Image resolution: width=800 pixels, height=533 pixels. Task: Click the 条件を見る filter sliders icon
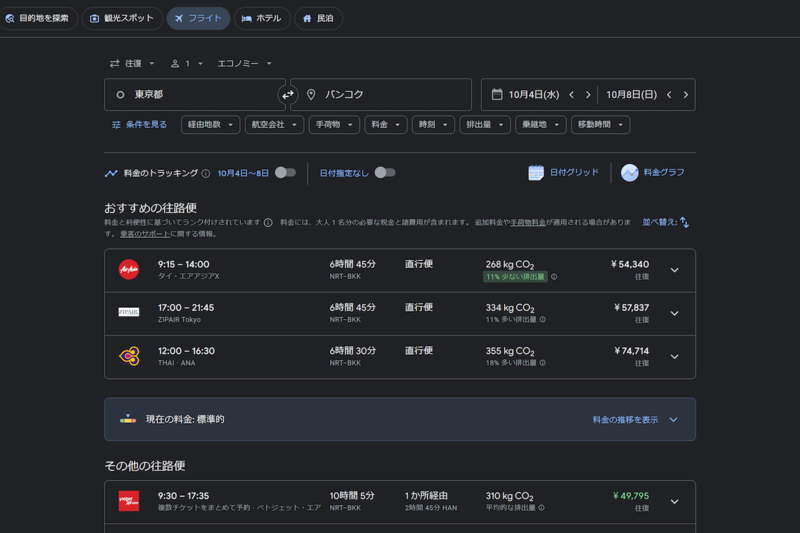[x=116, y=124]
